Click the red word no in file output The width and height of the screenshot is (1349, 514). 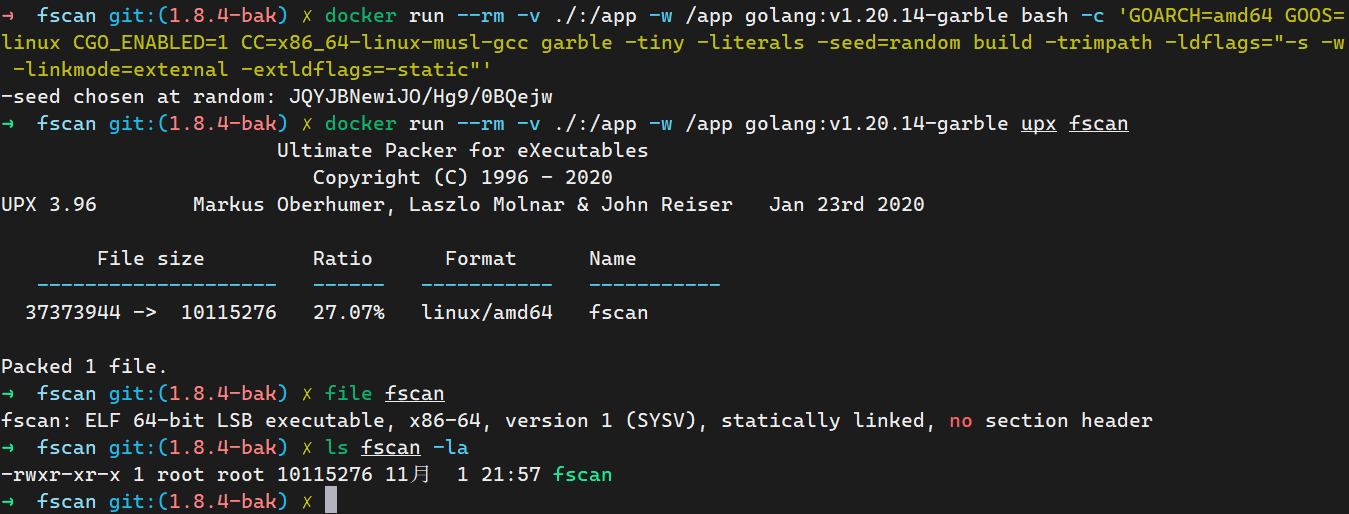point(961,421)
